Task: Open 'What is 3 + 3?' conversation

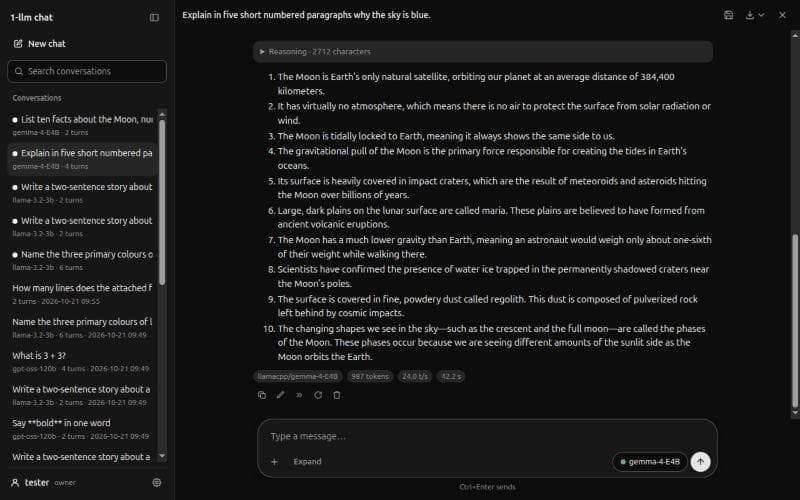Action: 83,361
